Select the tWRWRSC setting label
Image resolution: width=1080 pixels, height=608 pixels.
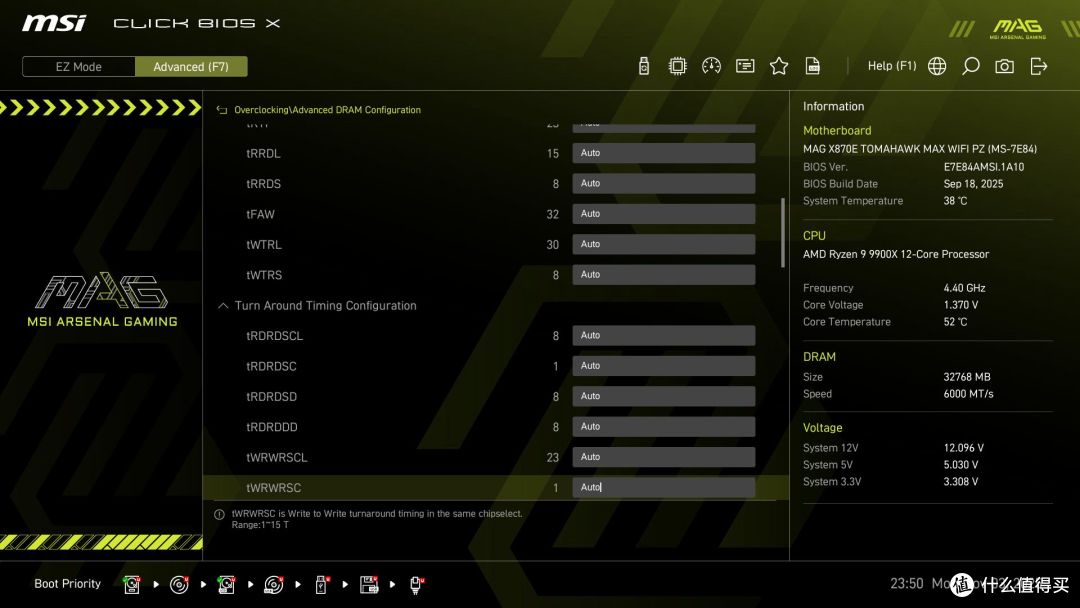(273, 488)
